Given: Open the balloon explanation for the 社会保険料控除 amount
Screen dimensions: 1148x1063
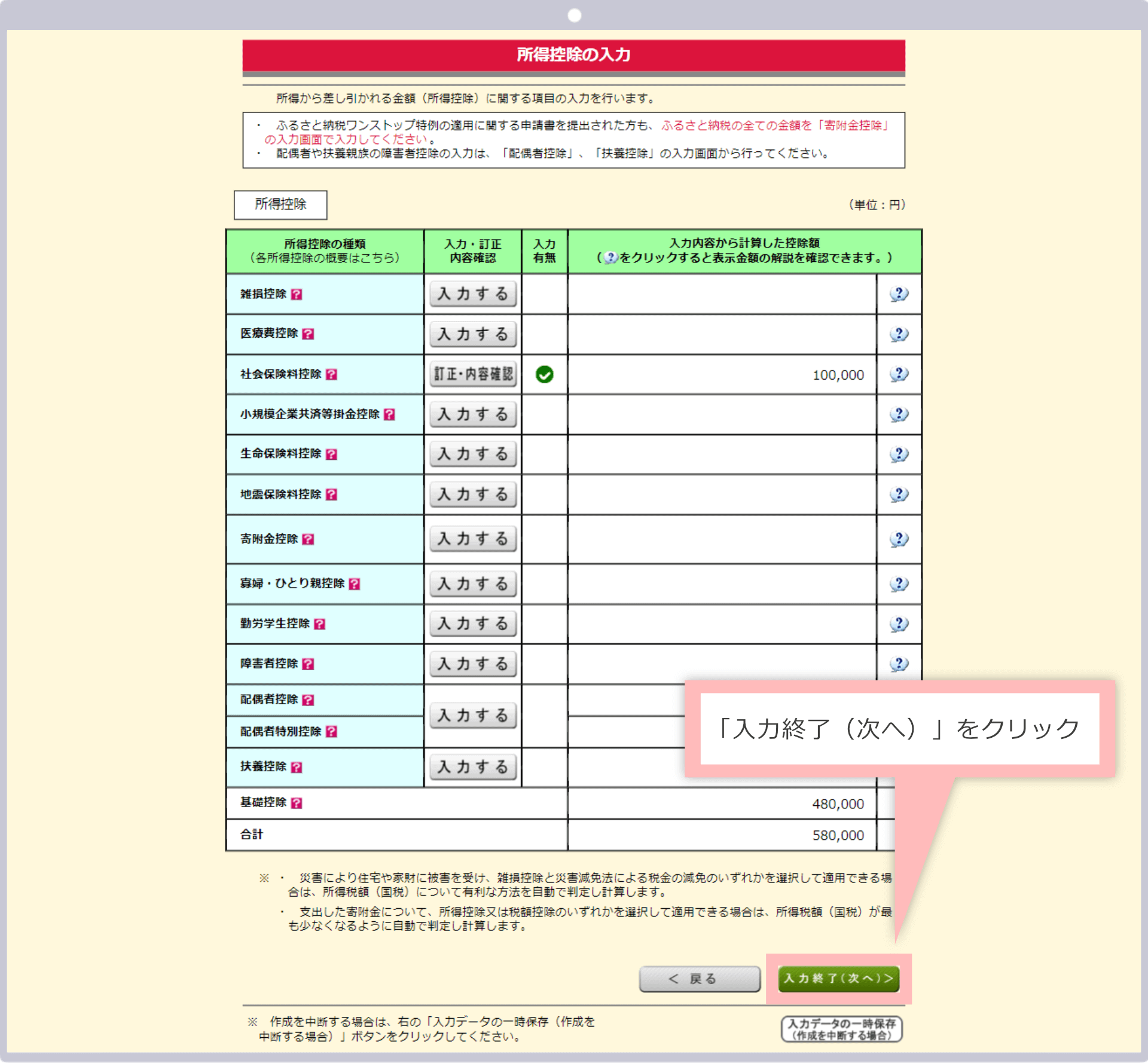Looking at the screenshot, I should [x=899, y=375].
